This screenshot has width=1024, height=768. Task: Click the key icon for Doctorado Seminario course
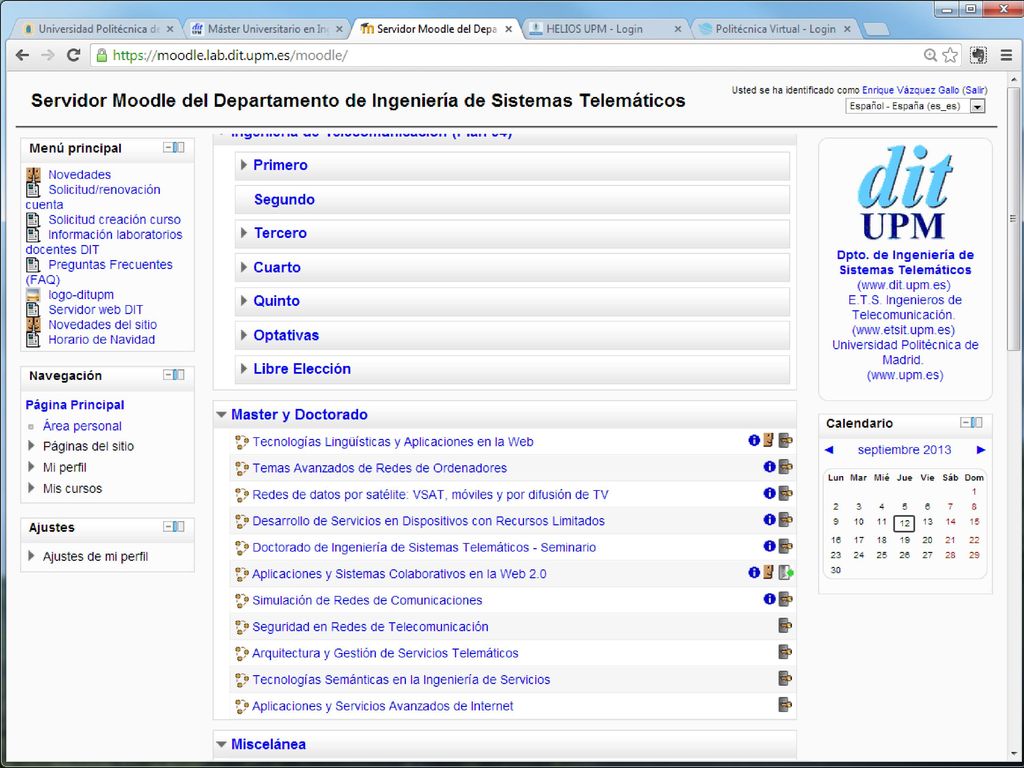pyautogui.click(x=786, y=546)
